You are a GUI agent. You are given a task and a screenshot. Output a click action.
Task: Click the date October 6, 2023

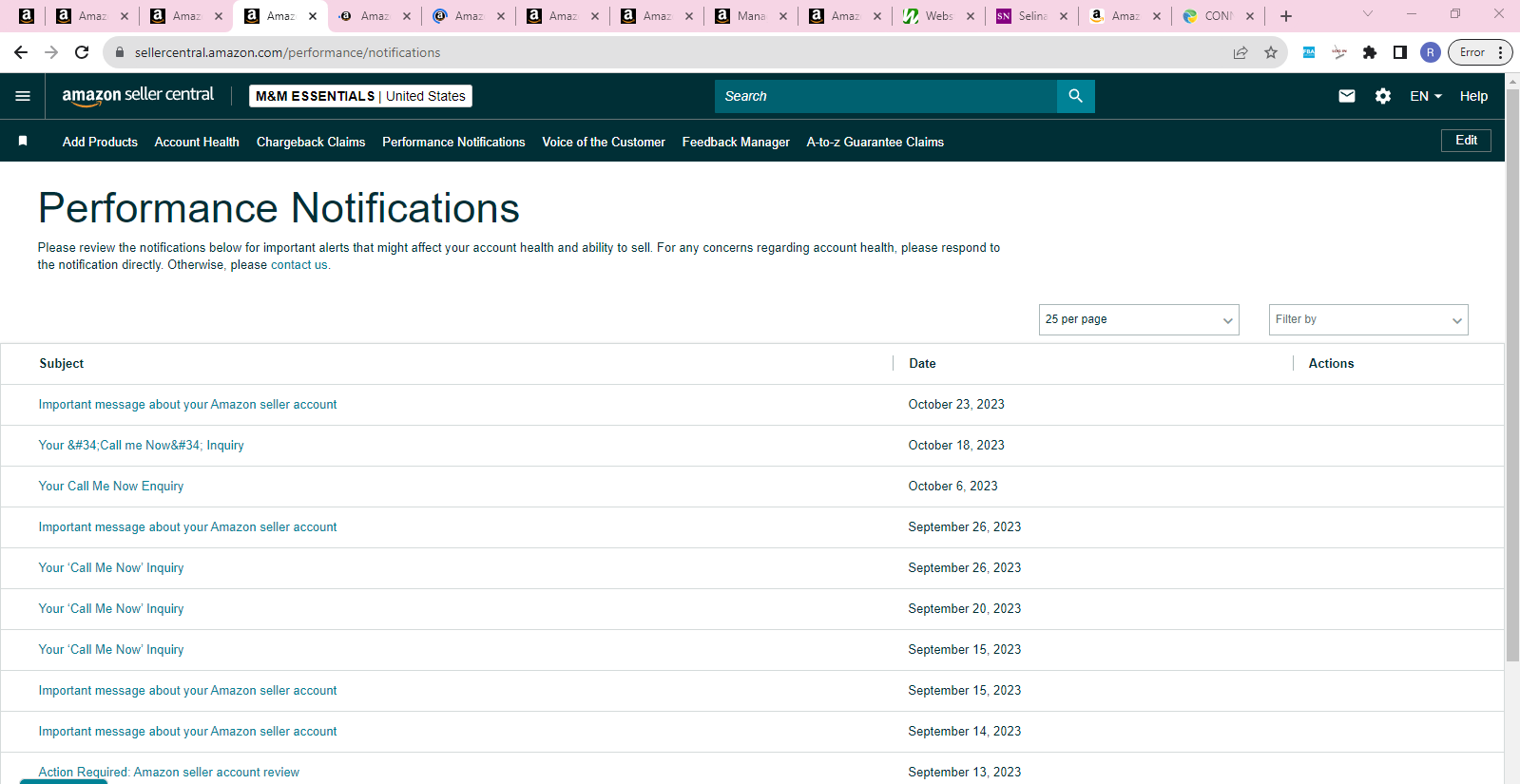click(952, 487)
